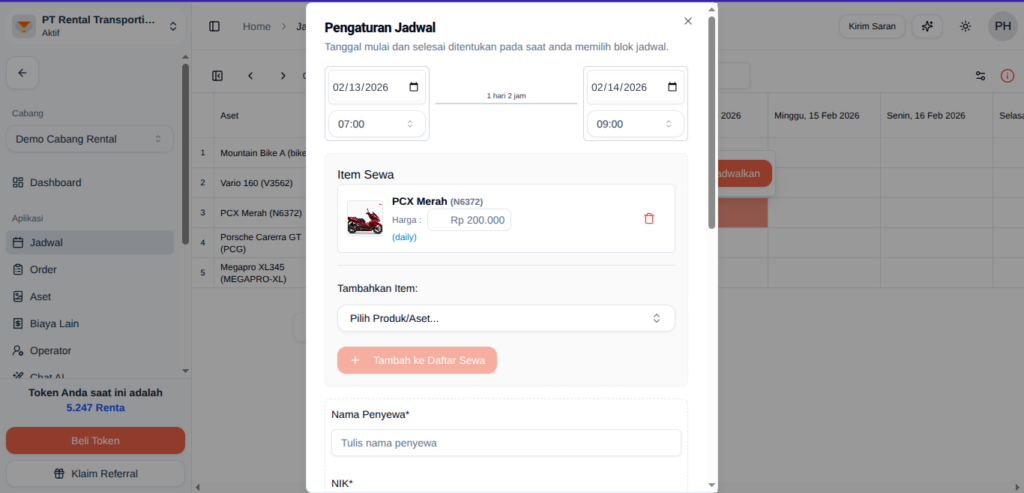Screen dimensions: 1024x493
Task: Click the Beli Token button
Action: tap(95, 440)
